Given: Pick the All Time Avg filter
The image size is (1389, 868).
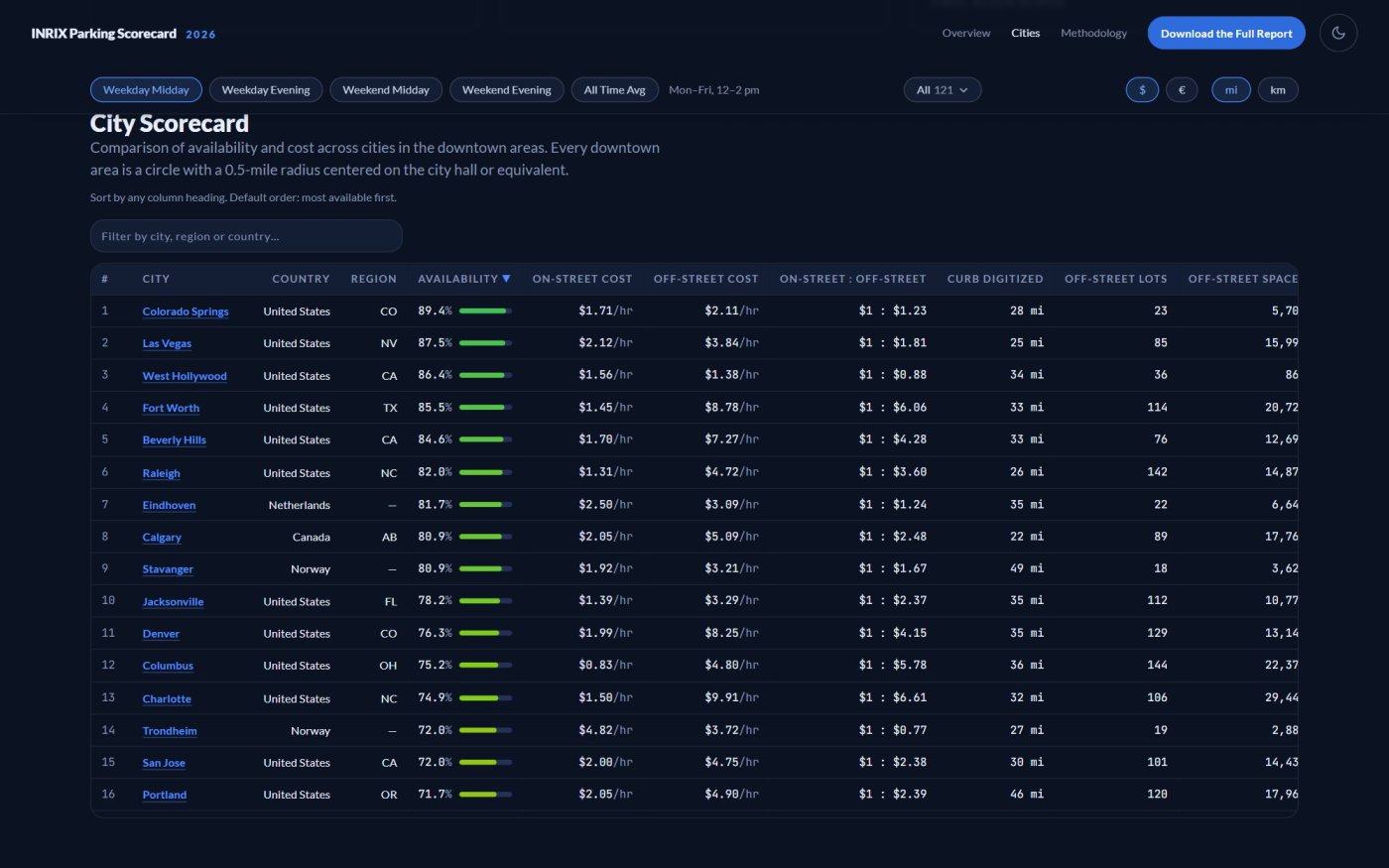Looking at the screenshot, I should [615, 89].
